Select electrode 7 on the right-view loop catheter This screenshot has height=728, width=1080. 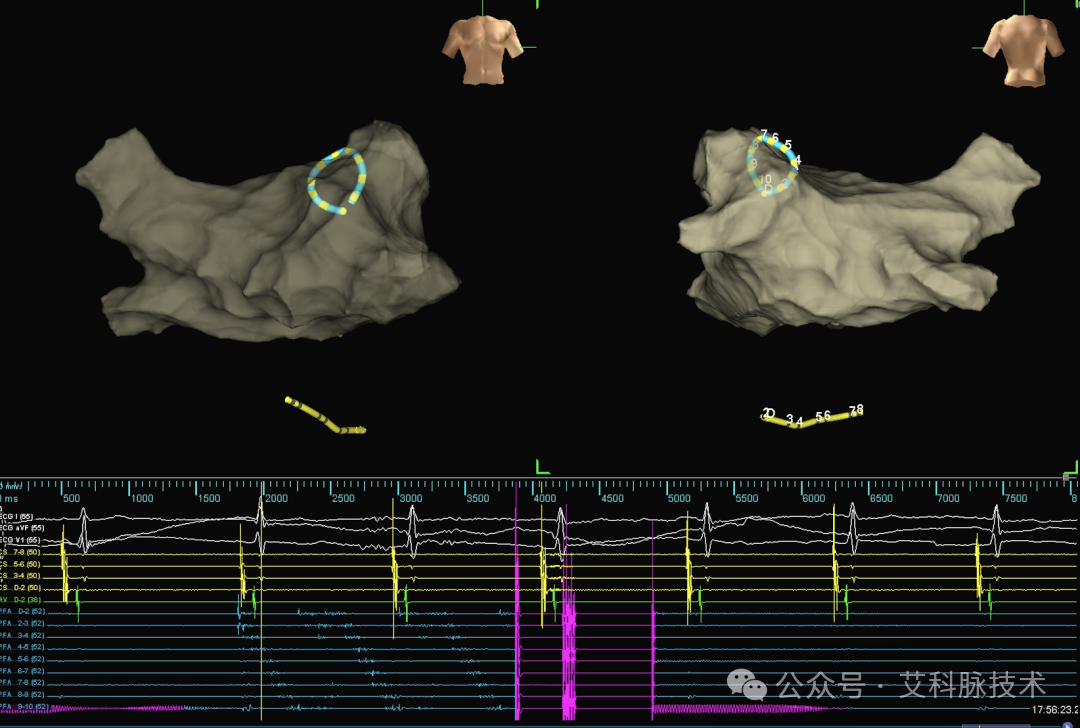pos(763,134)
